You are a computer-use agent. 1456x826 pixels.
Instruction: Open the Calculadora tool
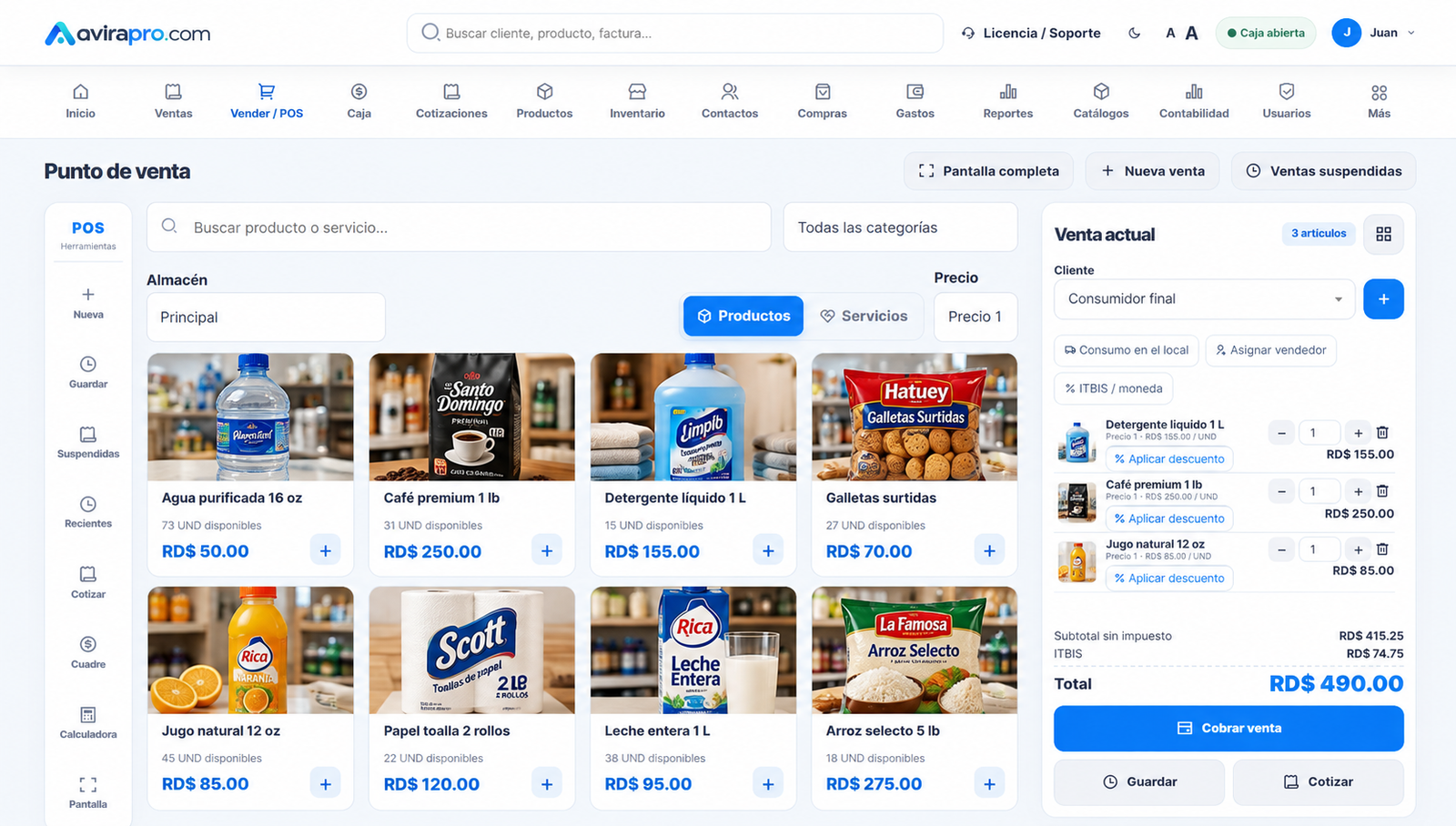click(x=88, y=722)
